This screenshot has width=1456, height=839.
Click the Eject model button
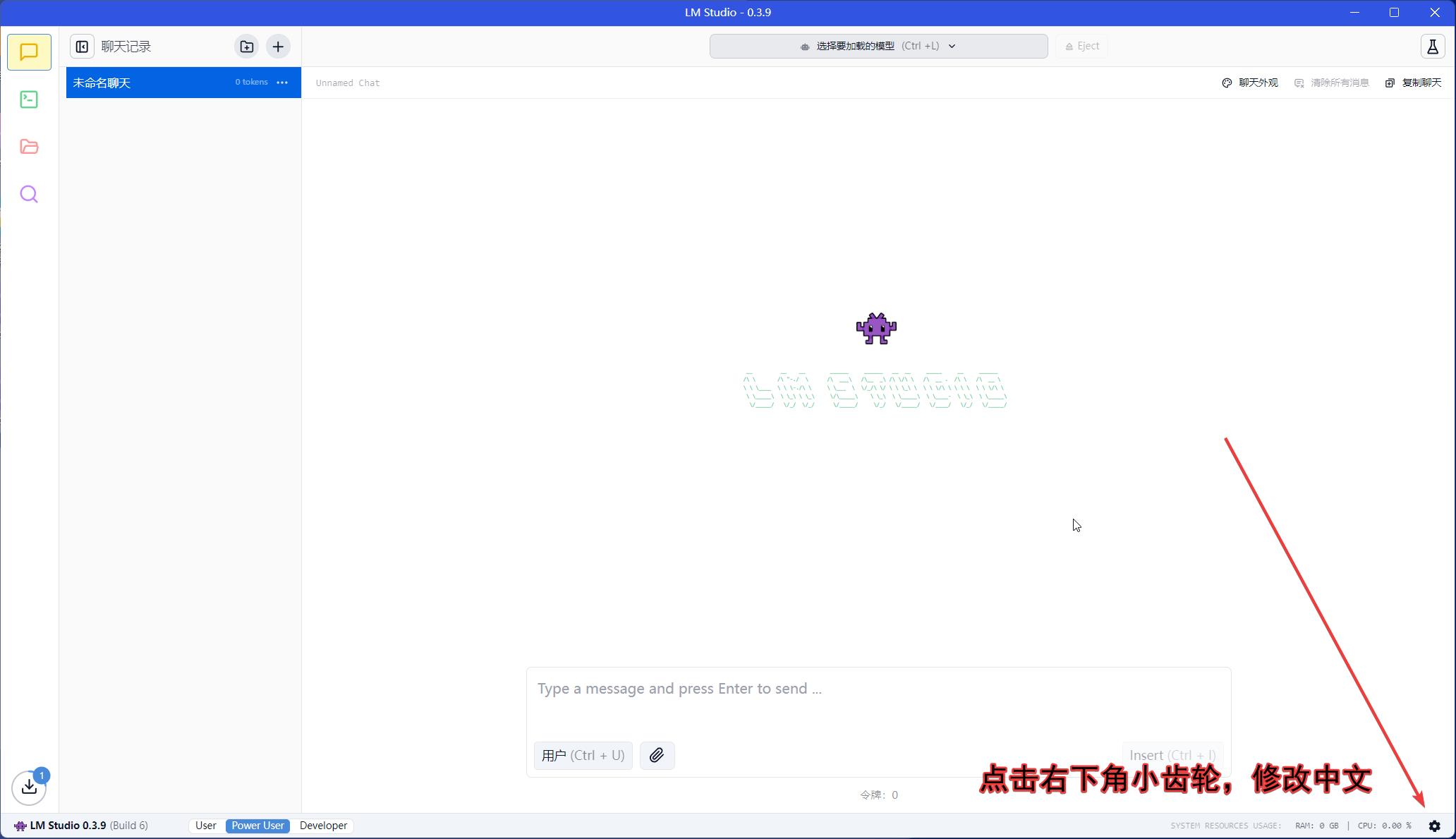click(x=1082, y=46)
